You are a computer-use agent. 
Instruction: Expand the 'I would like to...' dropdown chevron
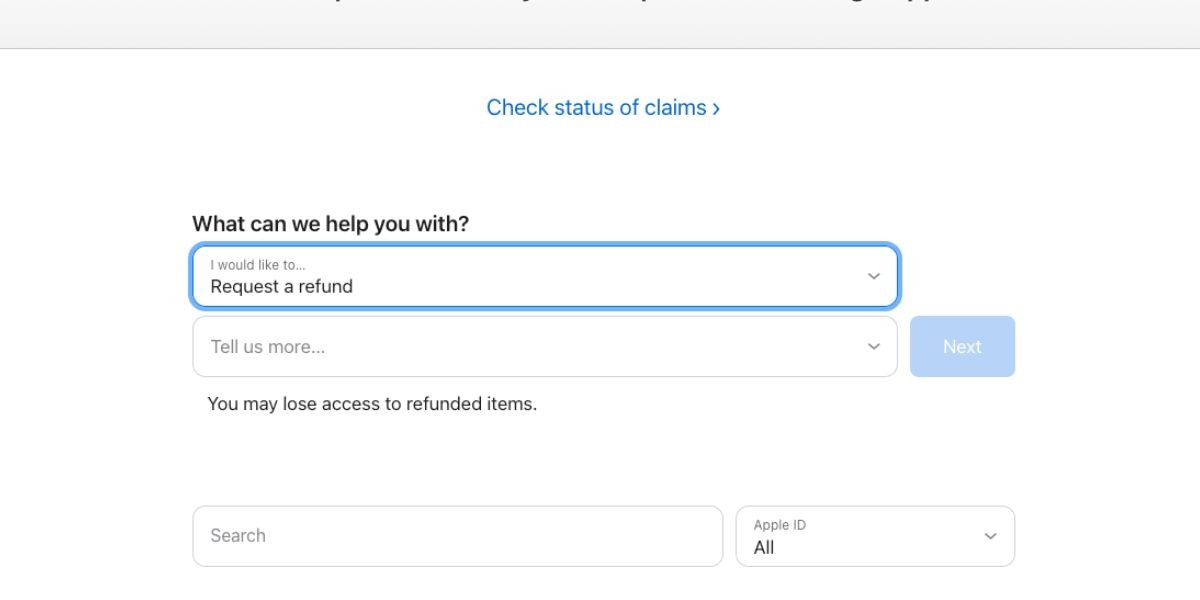coord(873,275)
